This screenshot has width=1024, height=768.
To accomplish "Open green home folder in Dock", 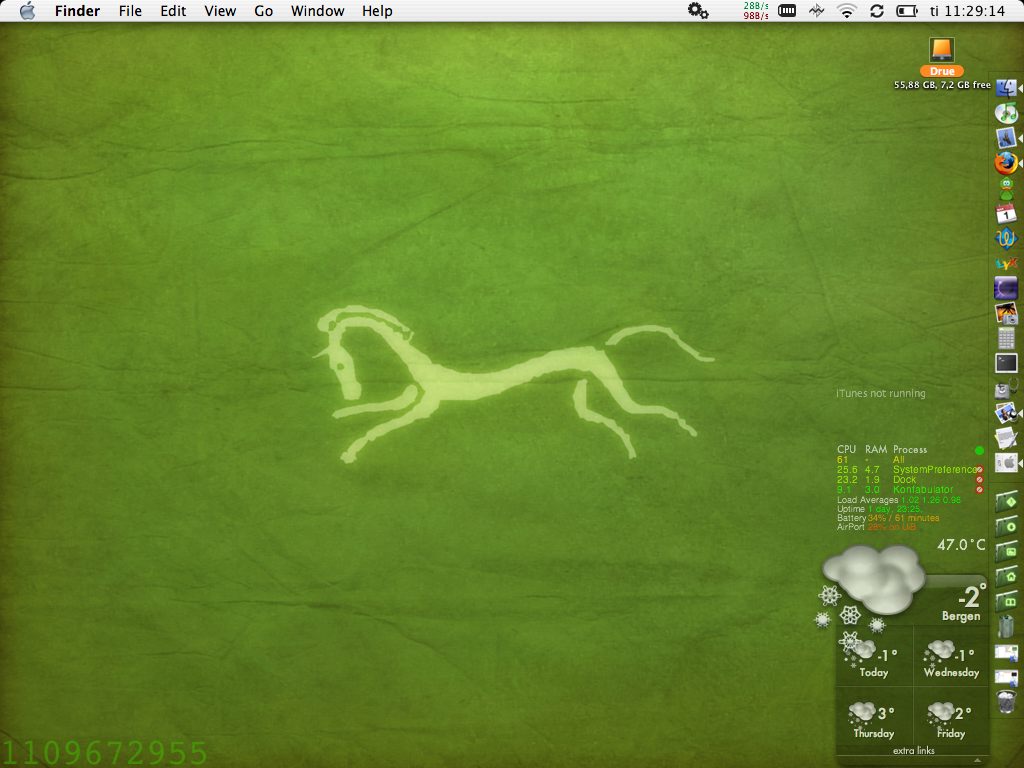I will (1006, 576).
